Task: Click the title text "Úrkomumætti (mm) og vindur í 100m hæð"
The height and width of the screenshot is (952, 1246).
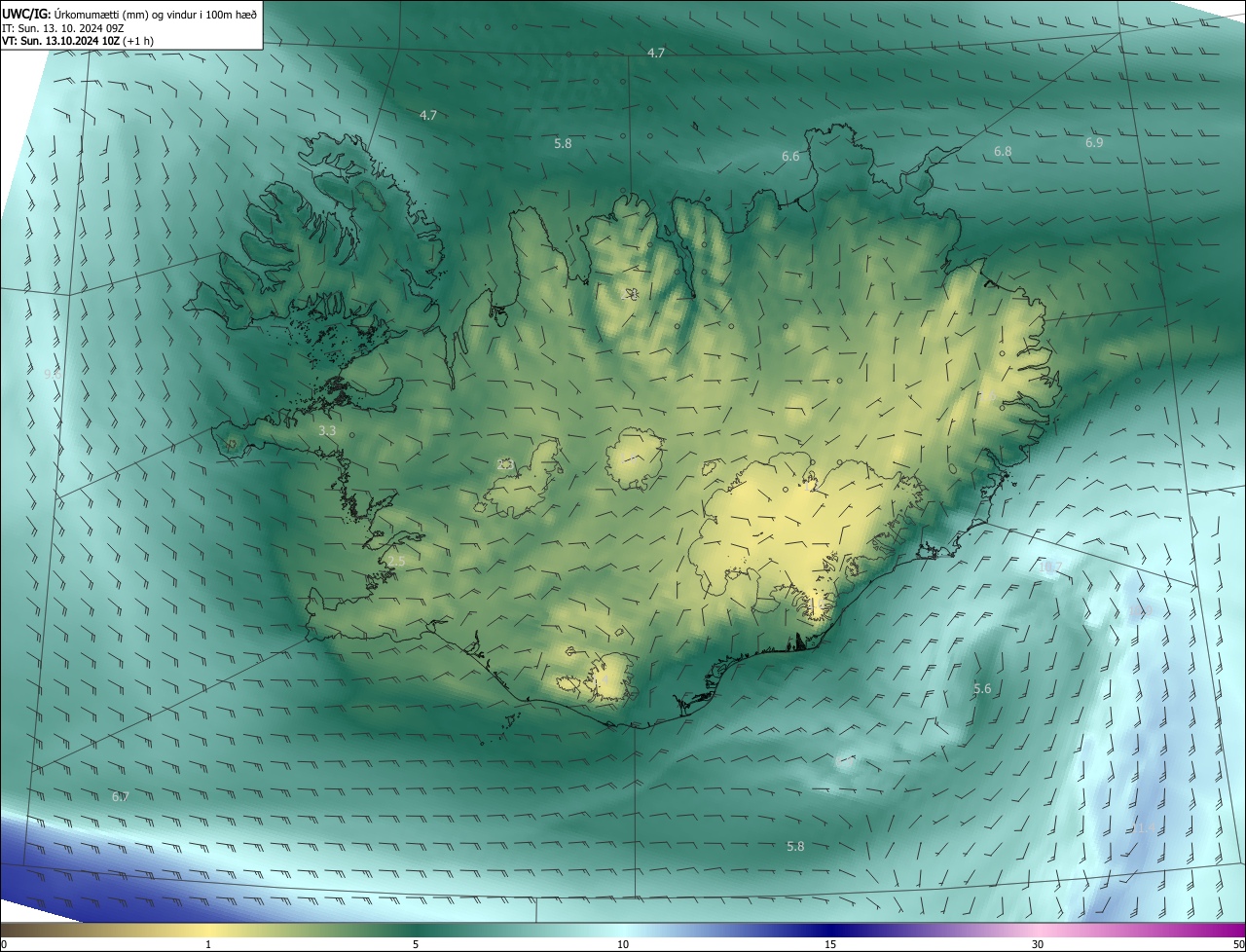Action: click(155, 14)
